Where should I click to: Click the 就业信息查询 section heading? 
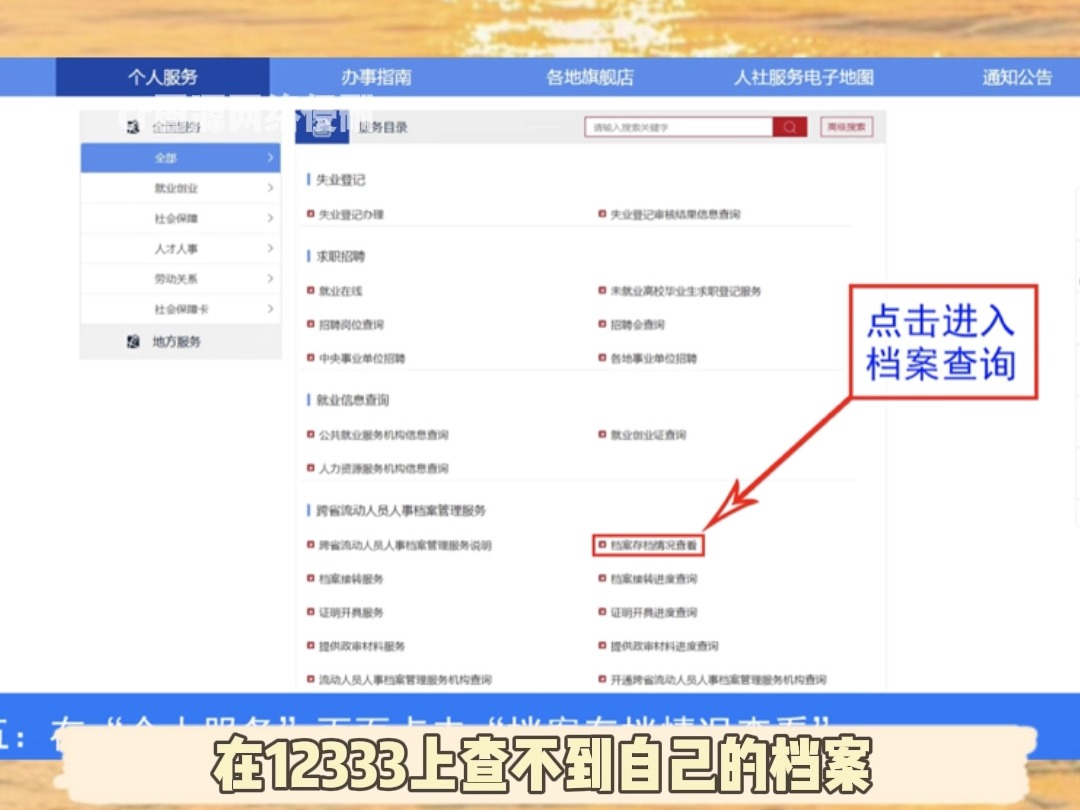[353, 401]
